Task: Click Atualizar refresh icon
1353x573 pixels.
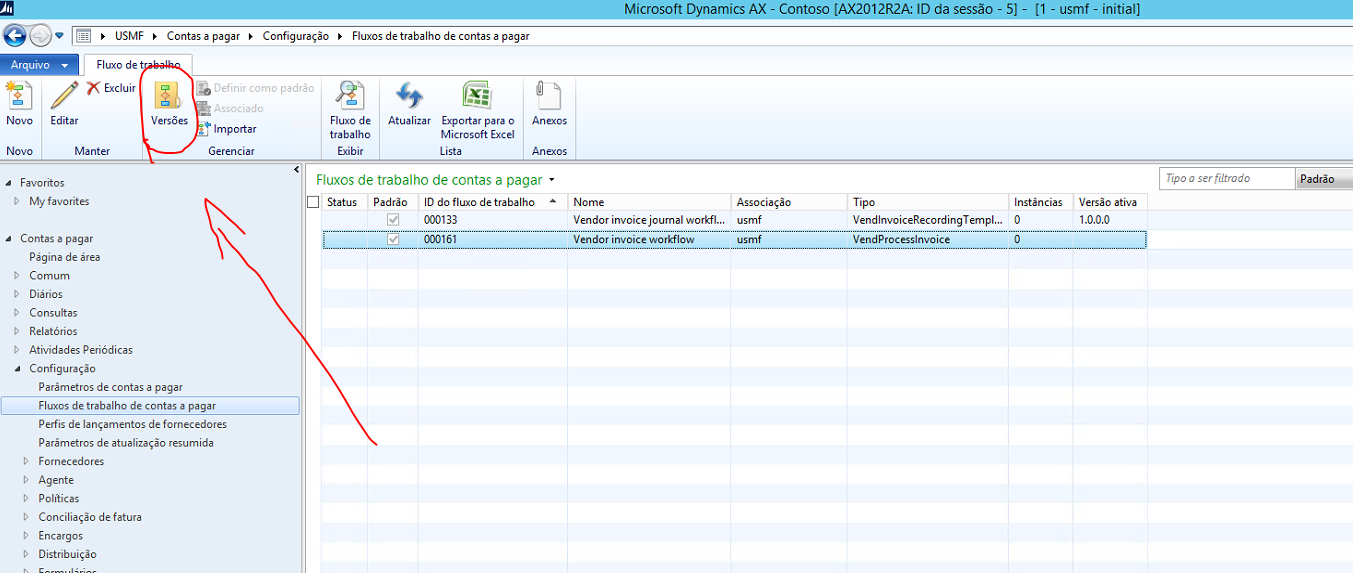Action: point(409,96)
